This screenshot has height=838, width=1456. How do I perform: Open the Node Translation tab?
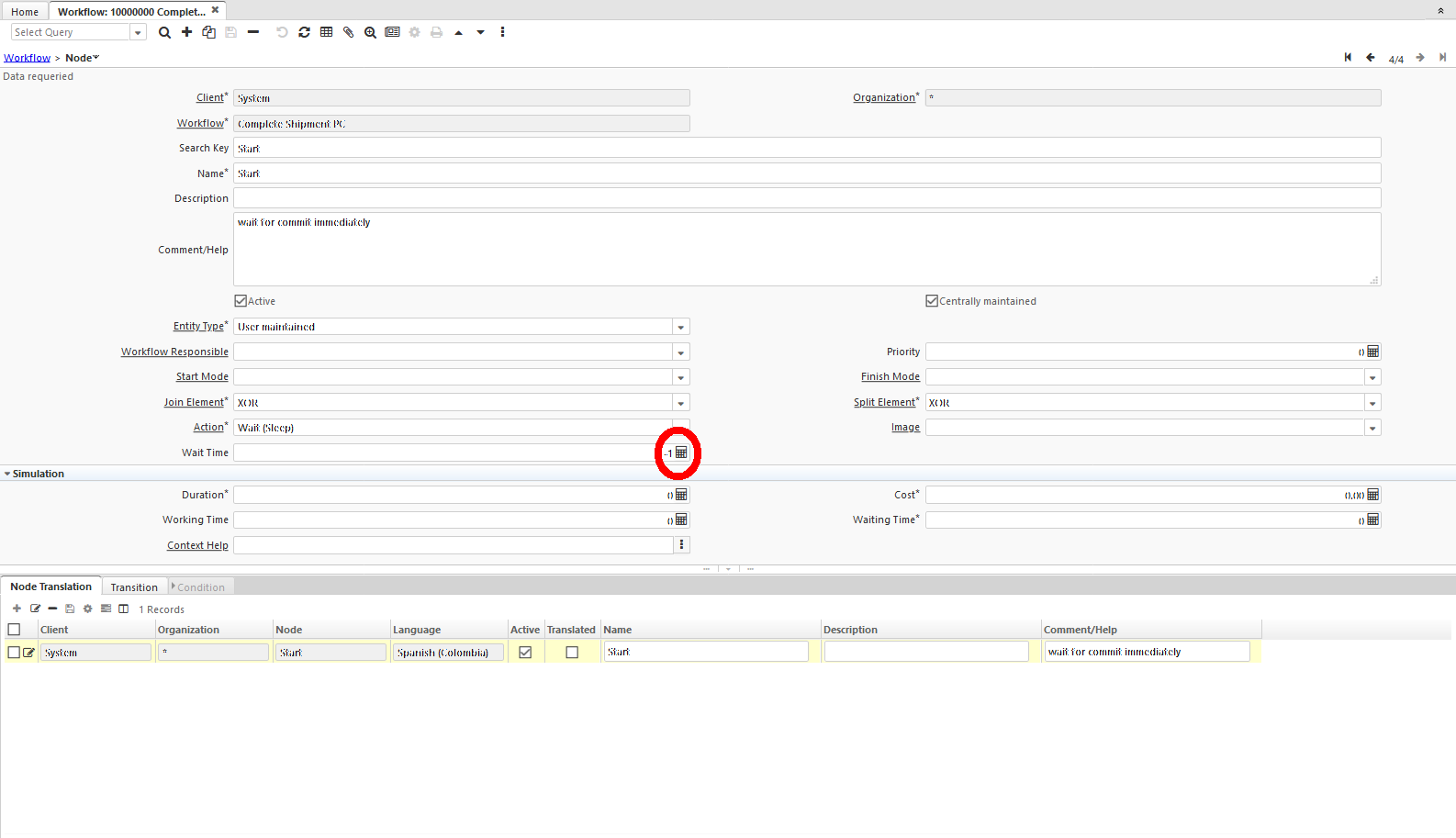coord(51,587)
